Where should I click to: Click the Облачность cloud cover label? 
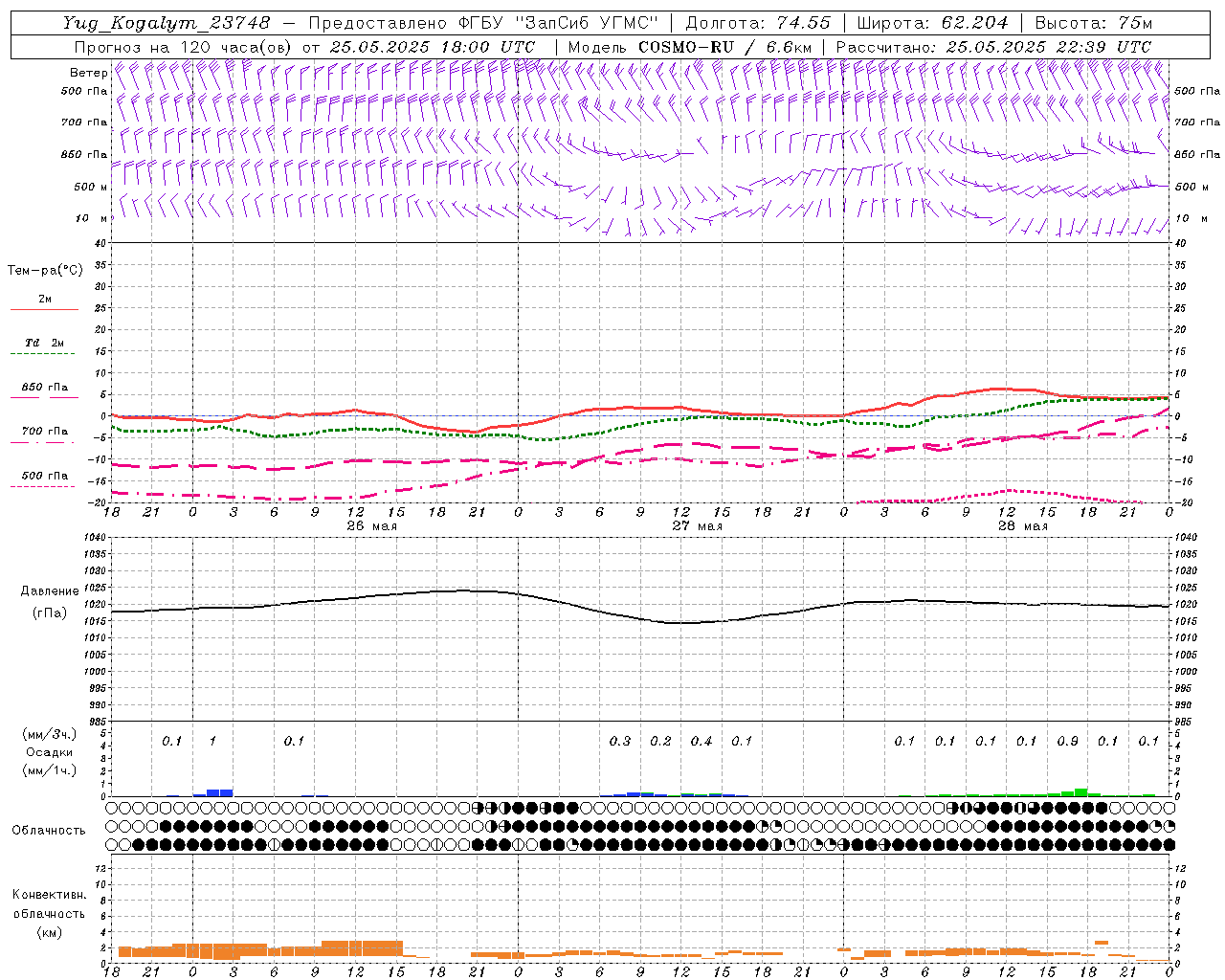click(49, 831)
